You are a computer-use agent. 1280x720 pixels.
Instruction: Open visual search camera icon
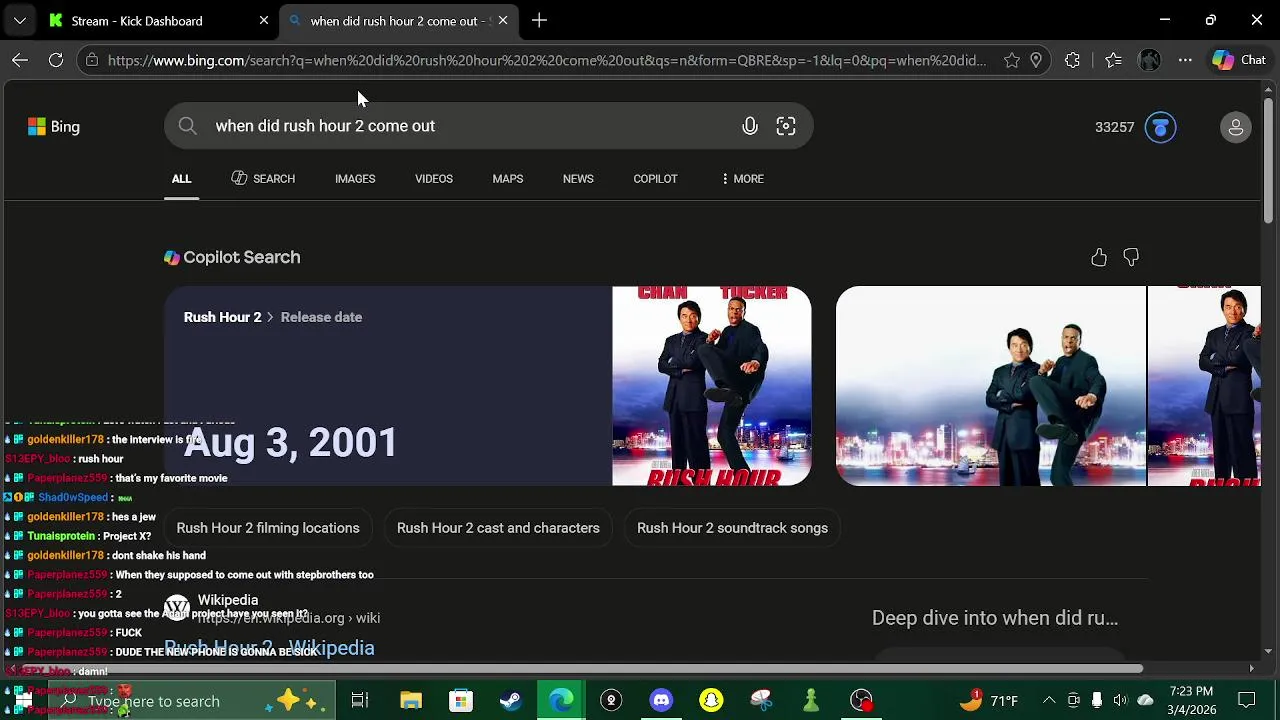pos(786,126)
